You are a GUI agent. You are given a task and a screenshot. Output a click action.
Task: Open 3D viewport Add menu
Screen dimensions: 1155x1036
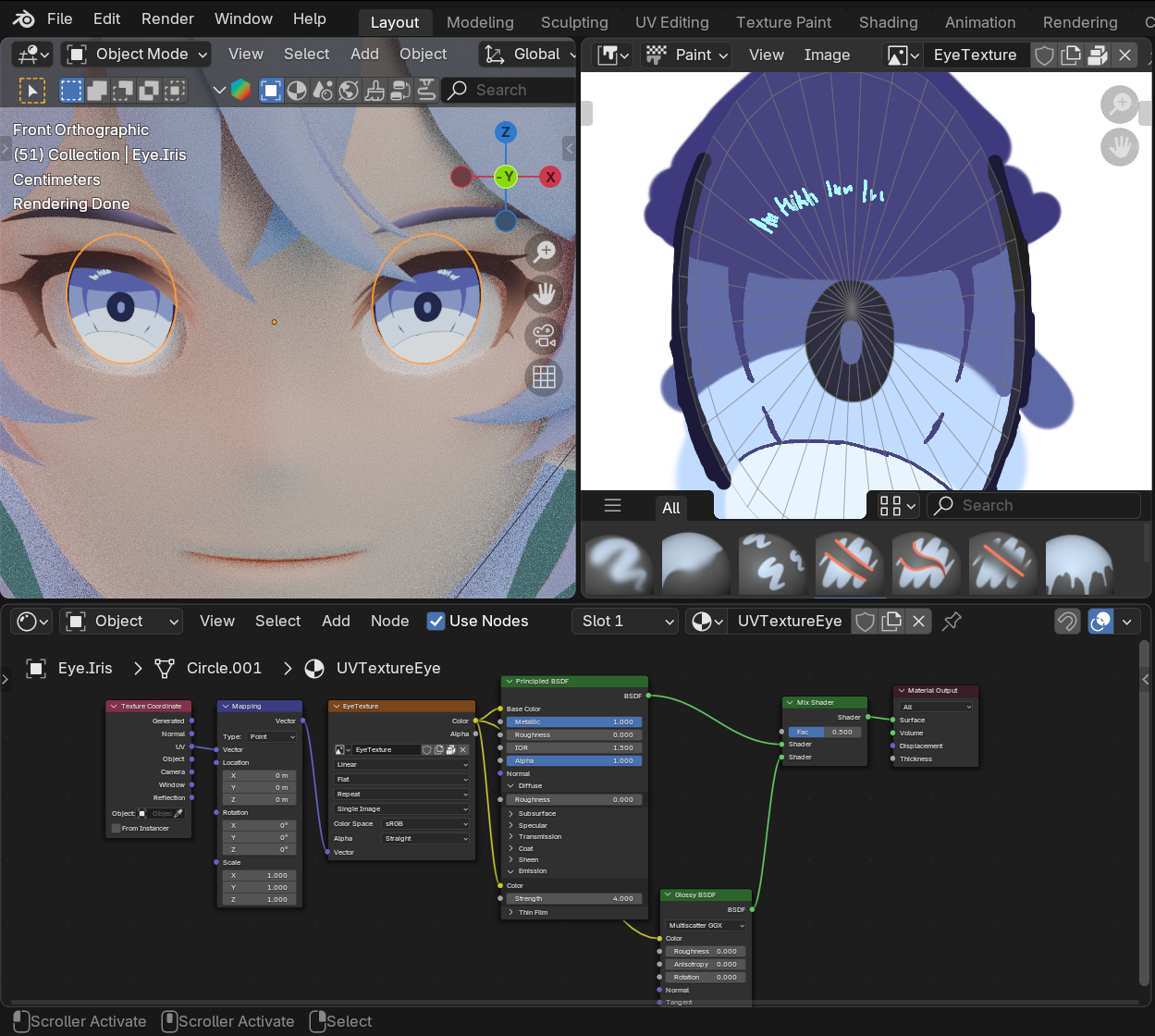click(364, 55)
